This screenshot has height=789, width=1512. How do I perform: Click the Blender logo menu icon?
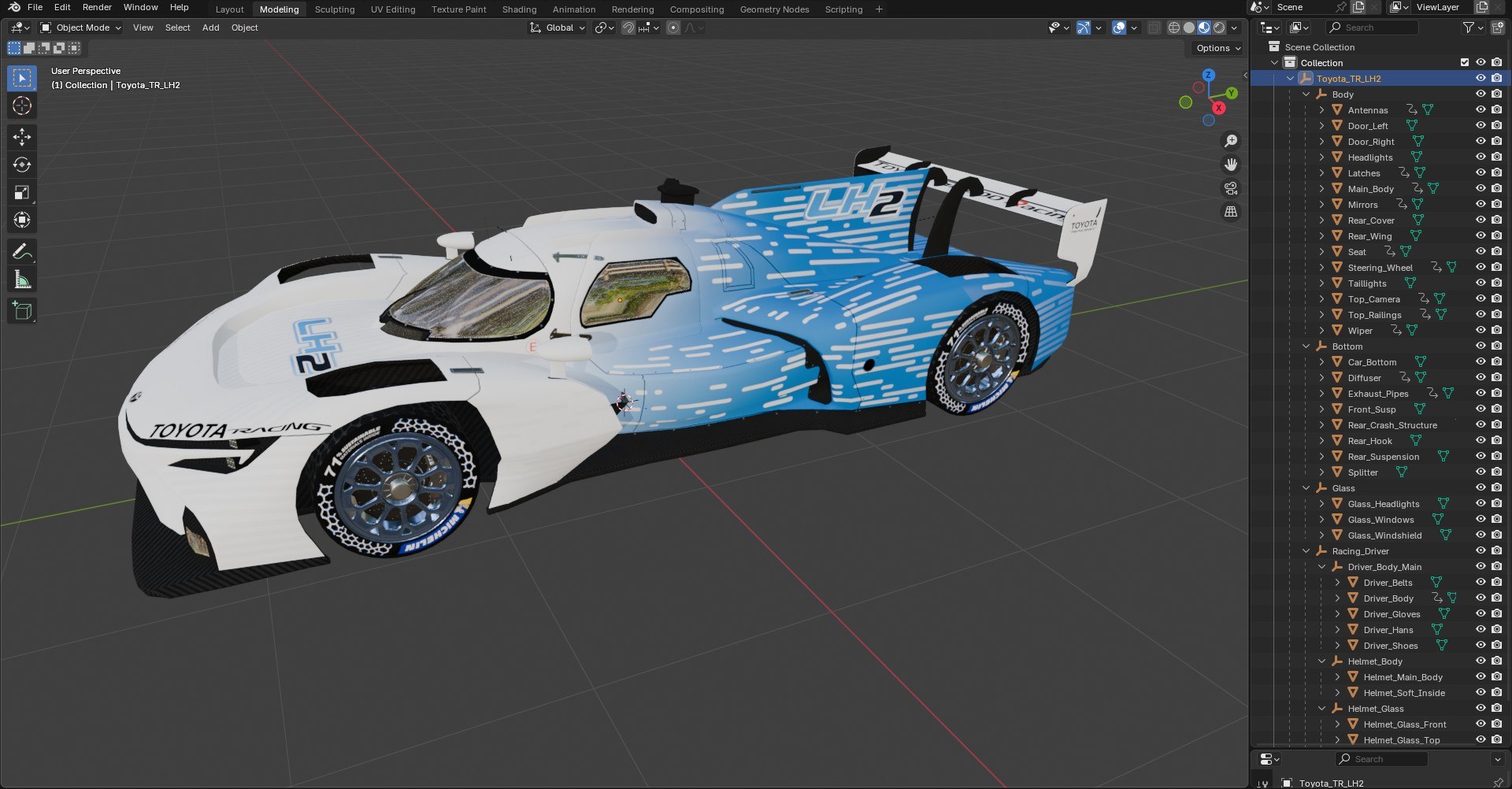click(14, 7)
